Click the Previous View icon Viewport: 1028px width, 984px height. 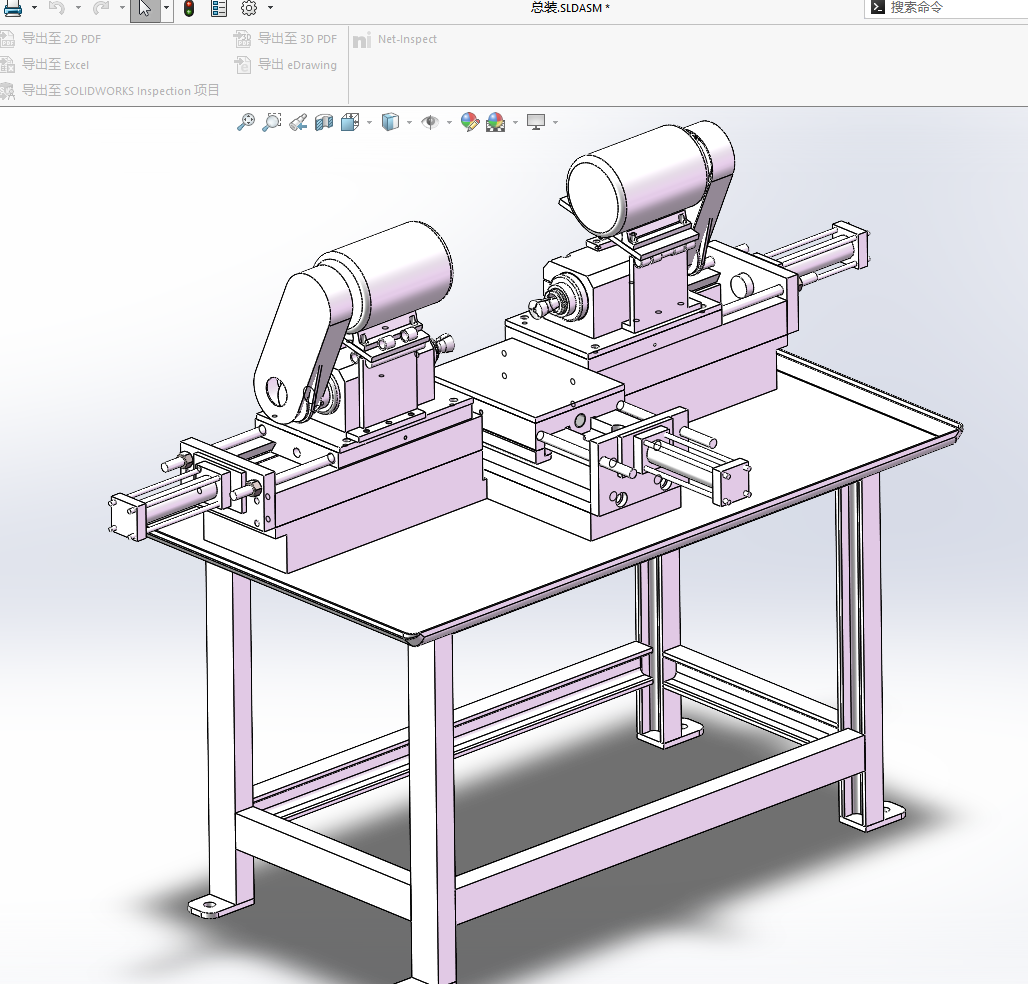[298, 122]
